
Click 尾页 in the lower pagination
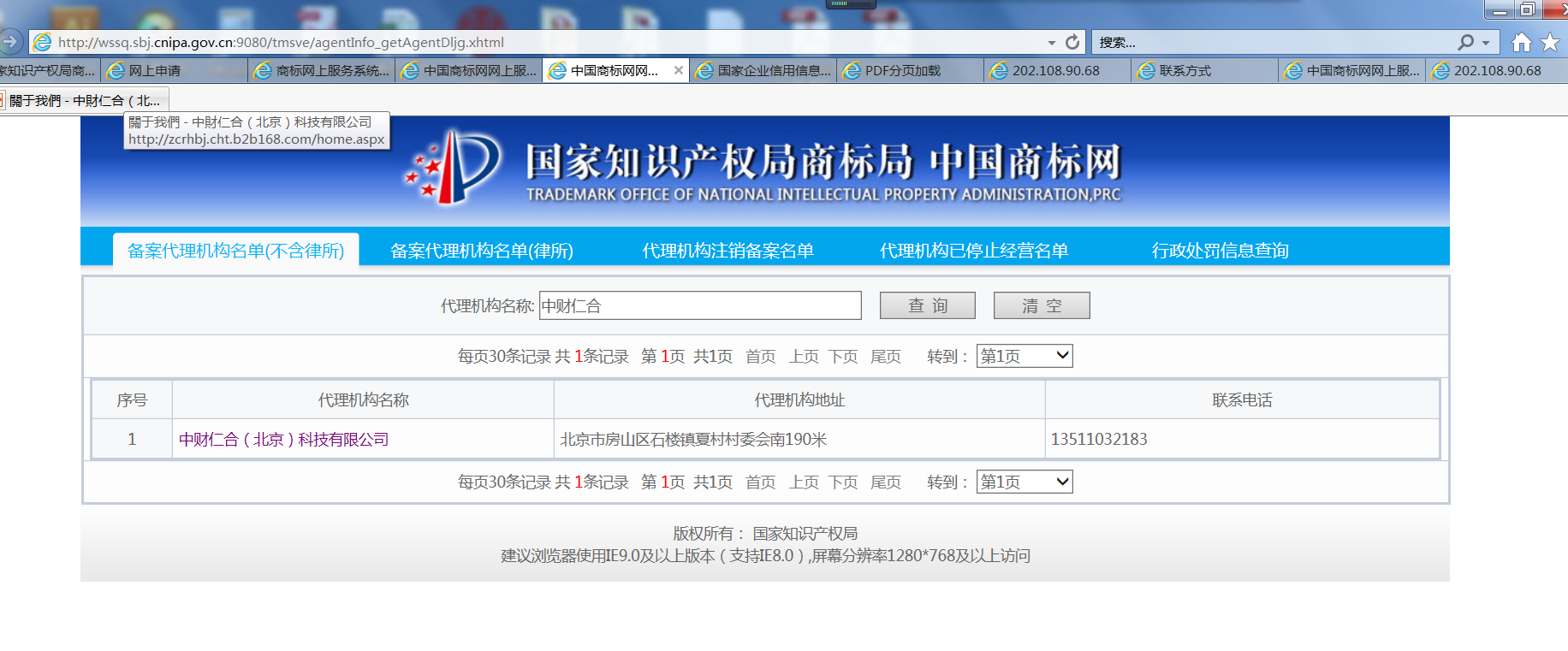886,482
